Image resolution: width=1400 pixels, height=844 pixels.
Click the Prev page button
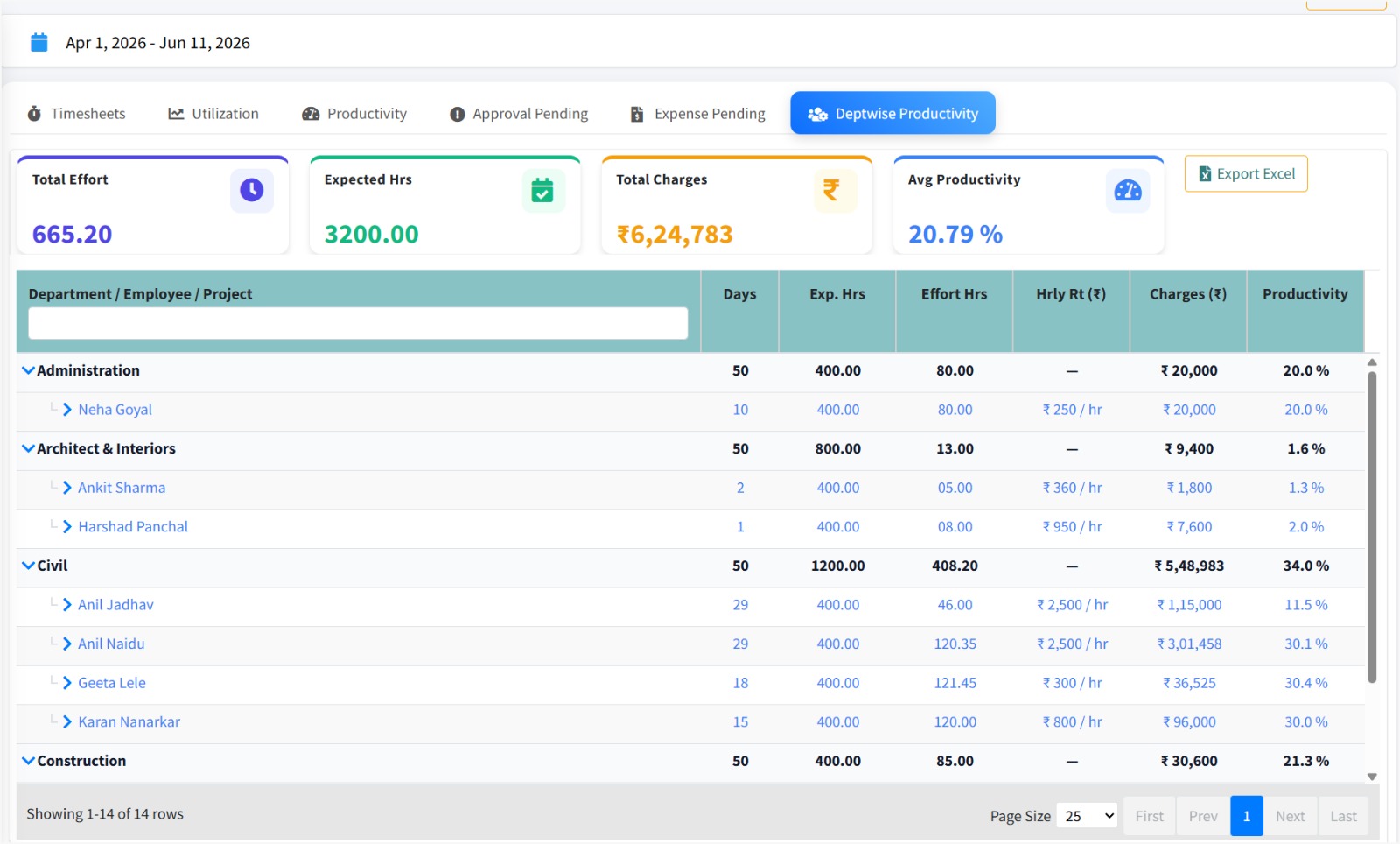[x=1203, y=816]
